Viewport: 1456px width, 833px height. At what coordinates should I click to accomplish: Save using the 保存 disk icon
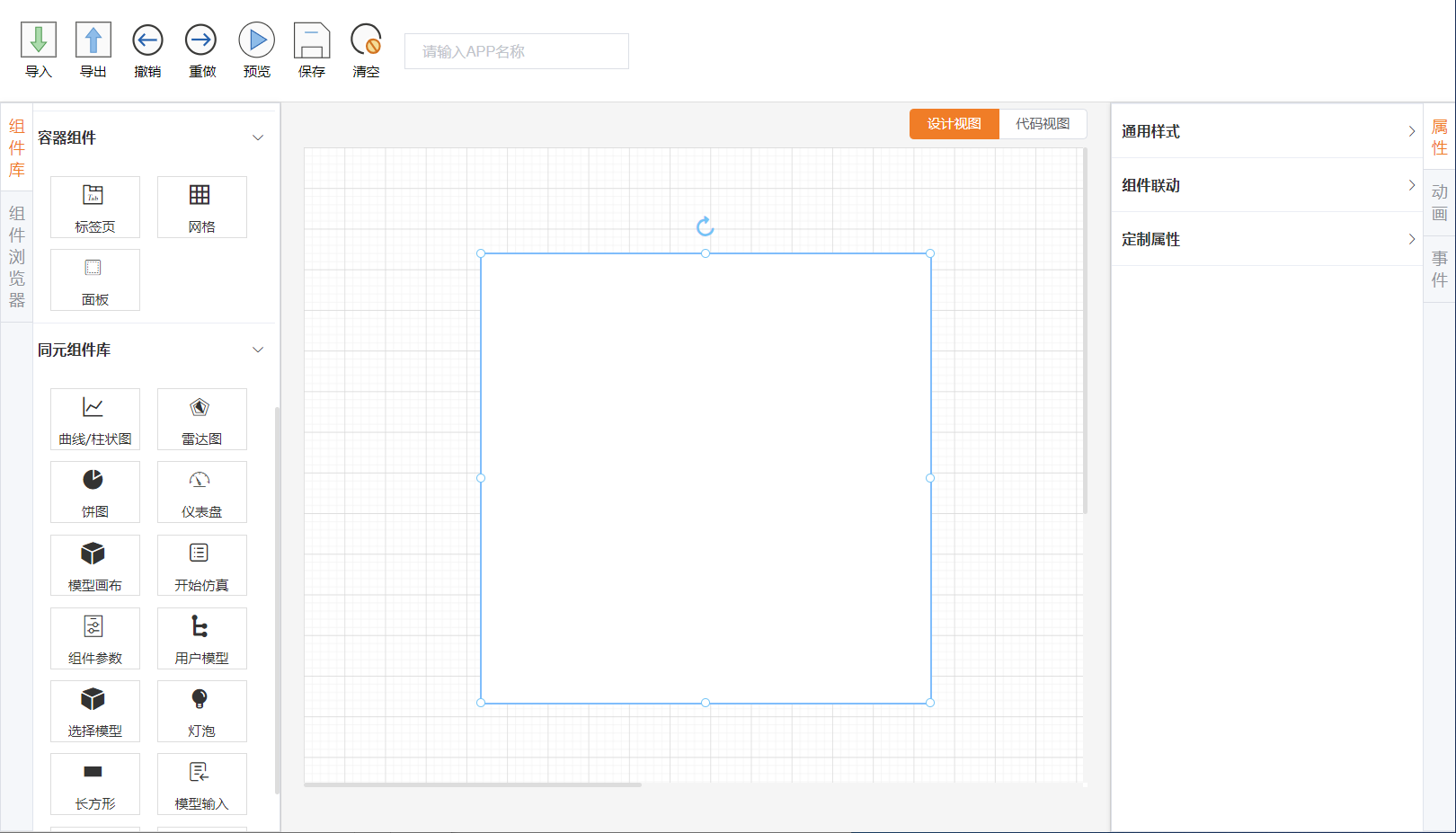[x=312, y=40]
